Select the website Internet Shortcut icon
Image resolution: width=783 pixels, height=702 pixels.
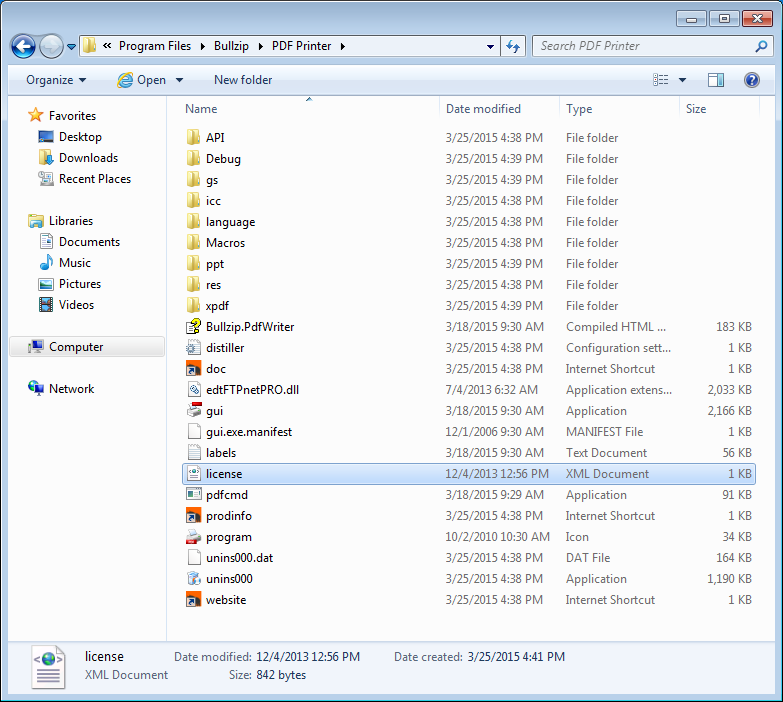(x=193, y=599)
